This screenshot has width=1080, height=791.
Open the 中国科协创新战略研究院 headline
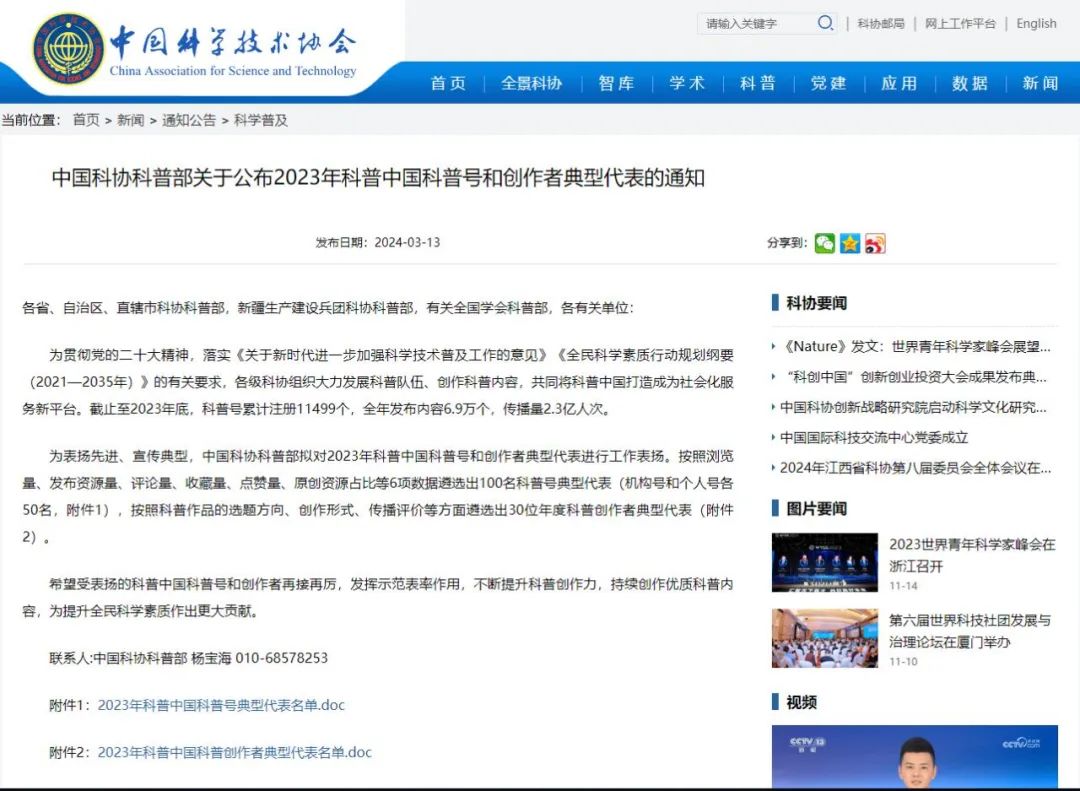tap(913, 407)
